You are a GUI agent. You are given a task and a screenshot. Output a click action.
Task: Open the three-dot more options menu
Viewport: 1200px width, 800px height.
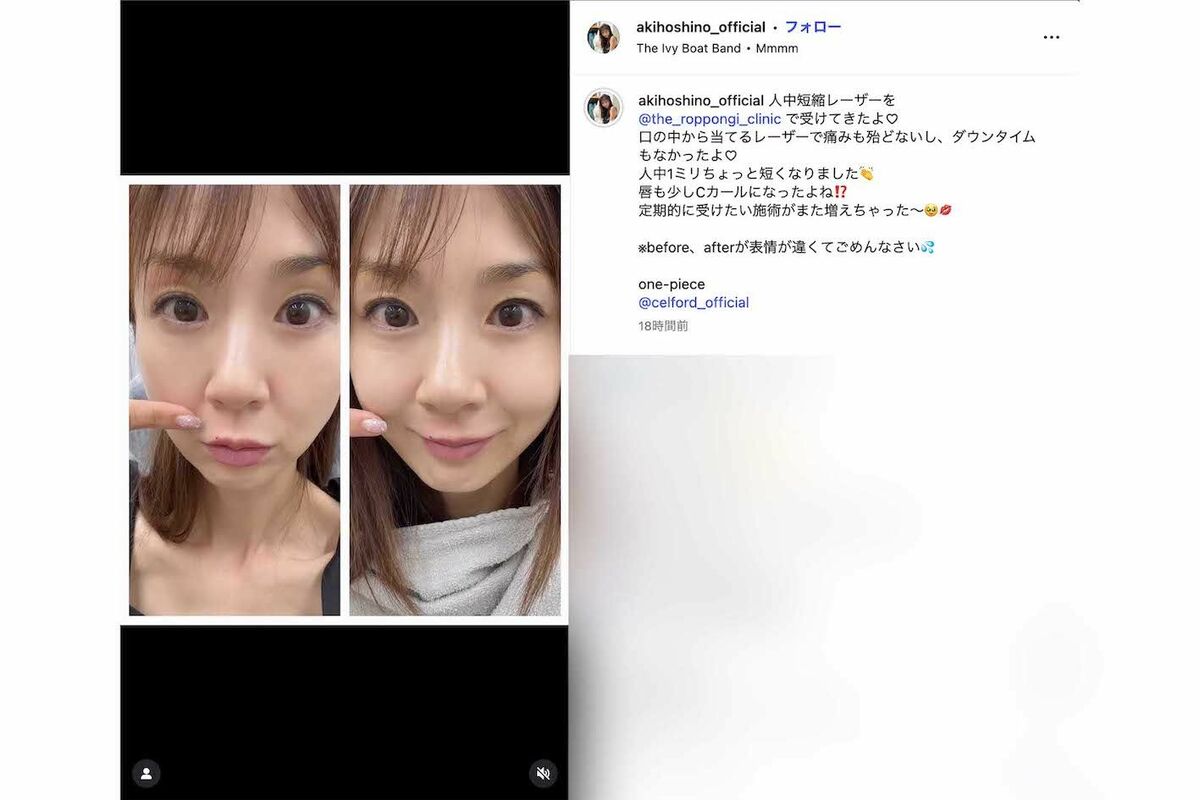[x=1051, y=37]
